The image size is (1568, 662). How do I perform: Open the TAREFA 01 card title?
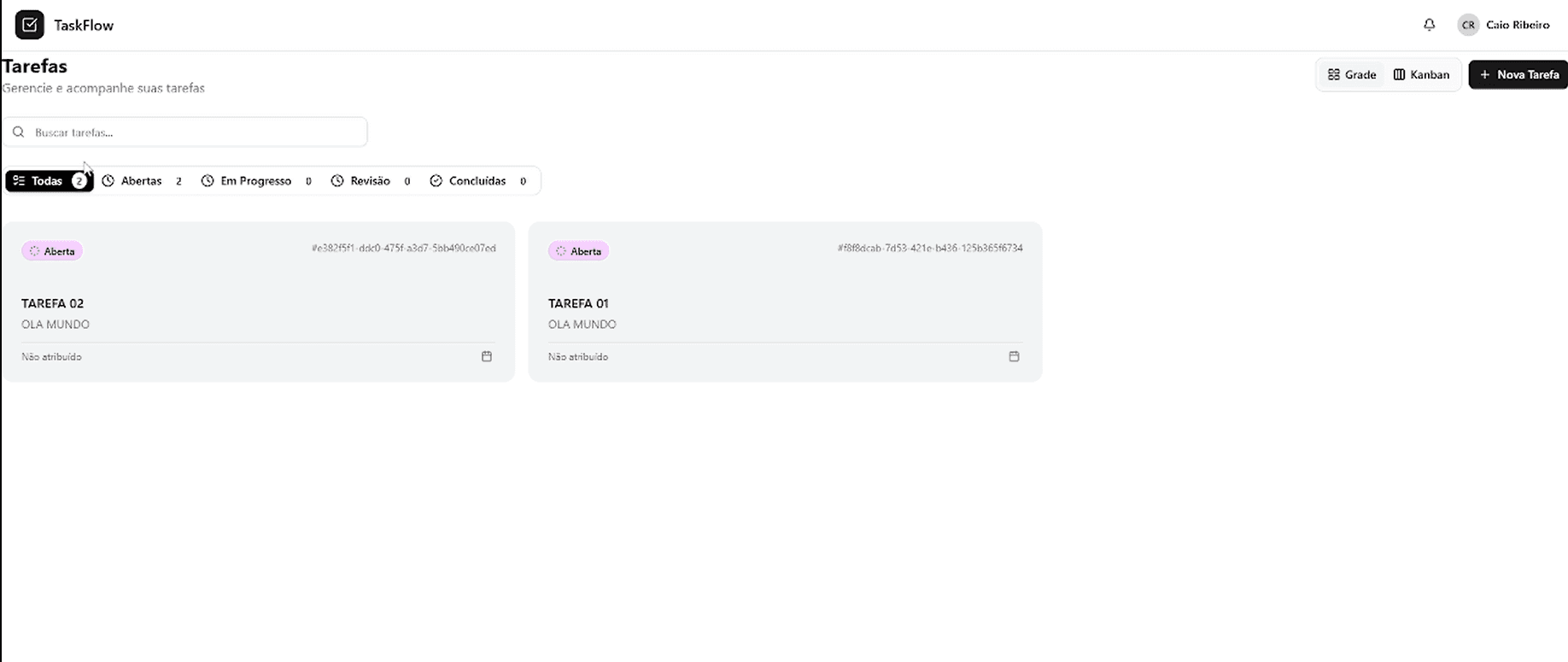(x=578, y=303)
